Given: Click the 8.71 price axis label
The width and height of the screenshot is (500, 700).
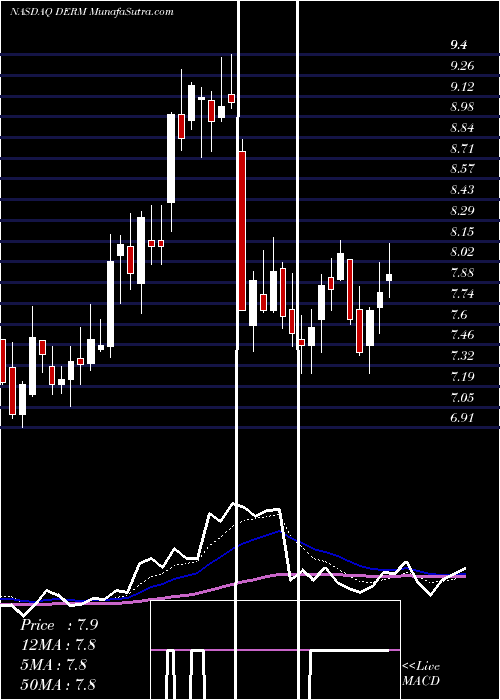Looking at the screenshot, I should pos(462,149).
